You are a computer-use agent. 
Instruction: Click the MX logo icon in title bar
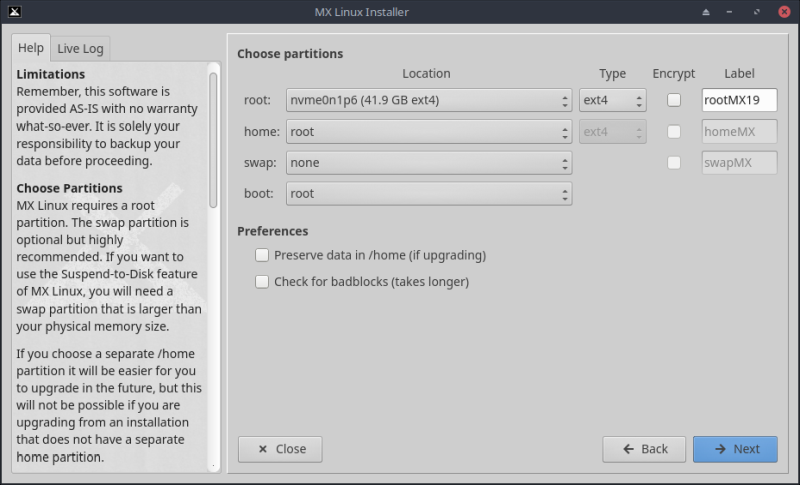pos(15,11)
